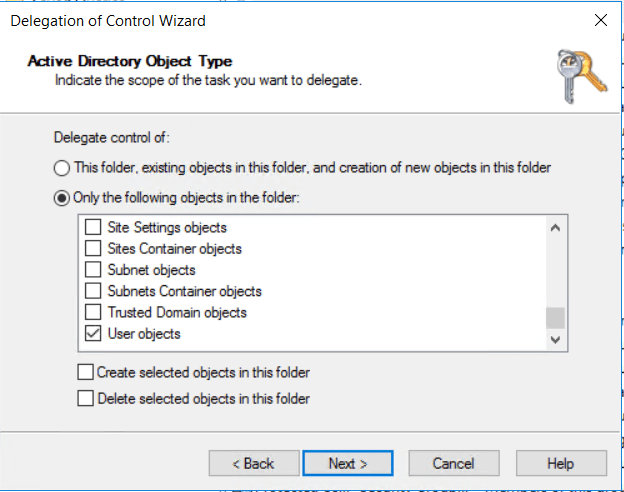The height and width of the screenshot is (492, 624).
Task: Click the list's scroll down arrow
Action: tap(555, 341)
